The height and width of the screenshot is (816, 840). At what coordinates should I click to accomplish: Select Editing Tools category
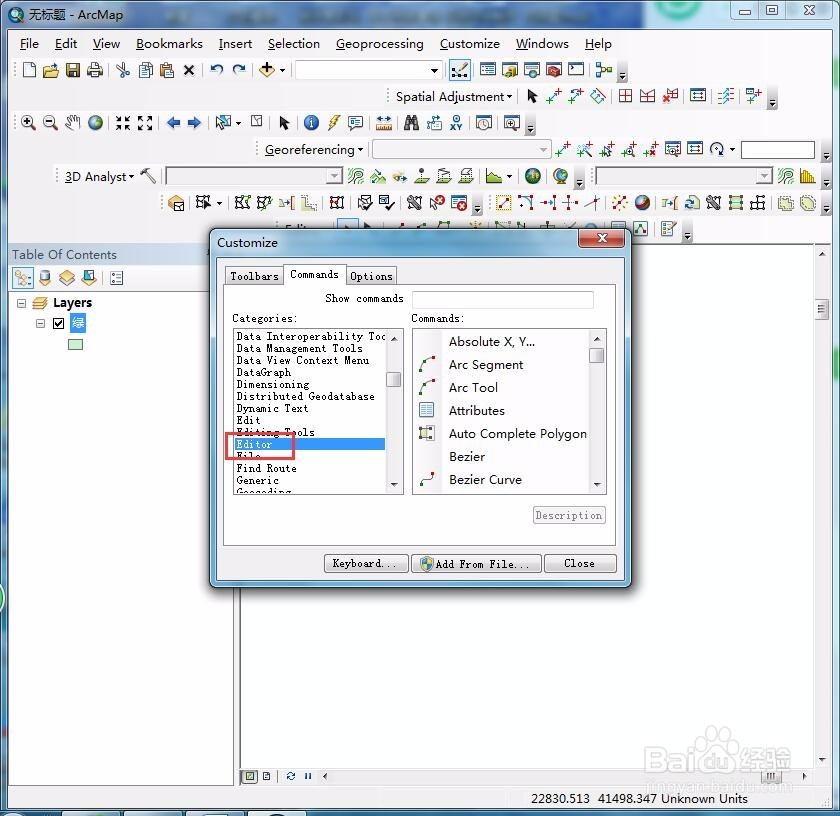(x=276, y=432)
